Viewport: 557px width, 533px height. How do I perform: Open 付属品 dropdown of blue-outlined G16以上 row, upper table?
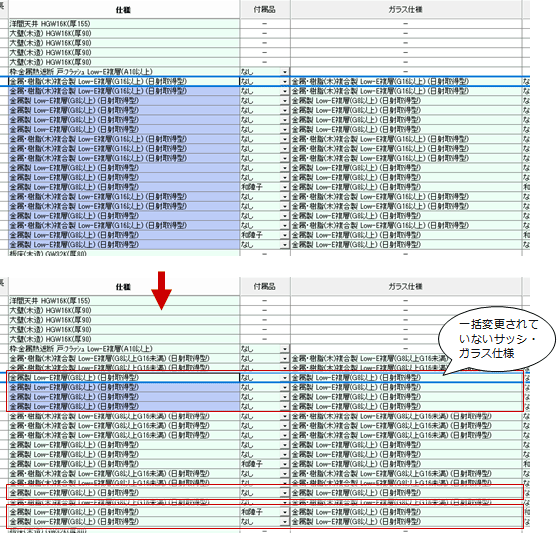tap(285, 81)
